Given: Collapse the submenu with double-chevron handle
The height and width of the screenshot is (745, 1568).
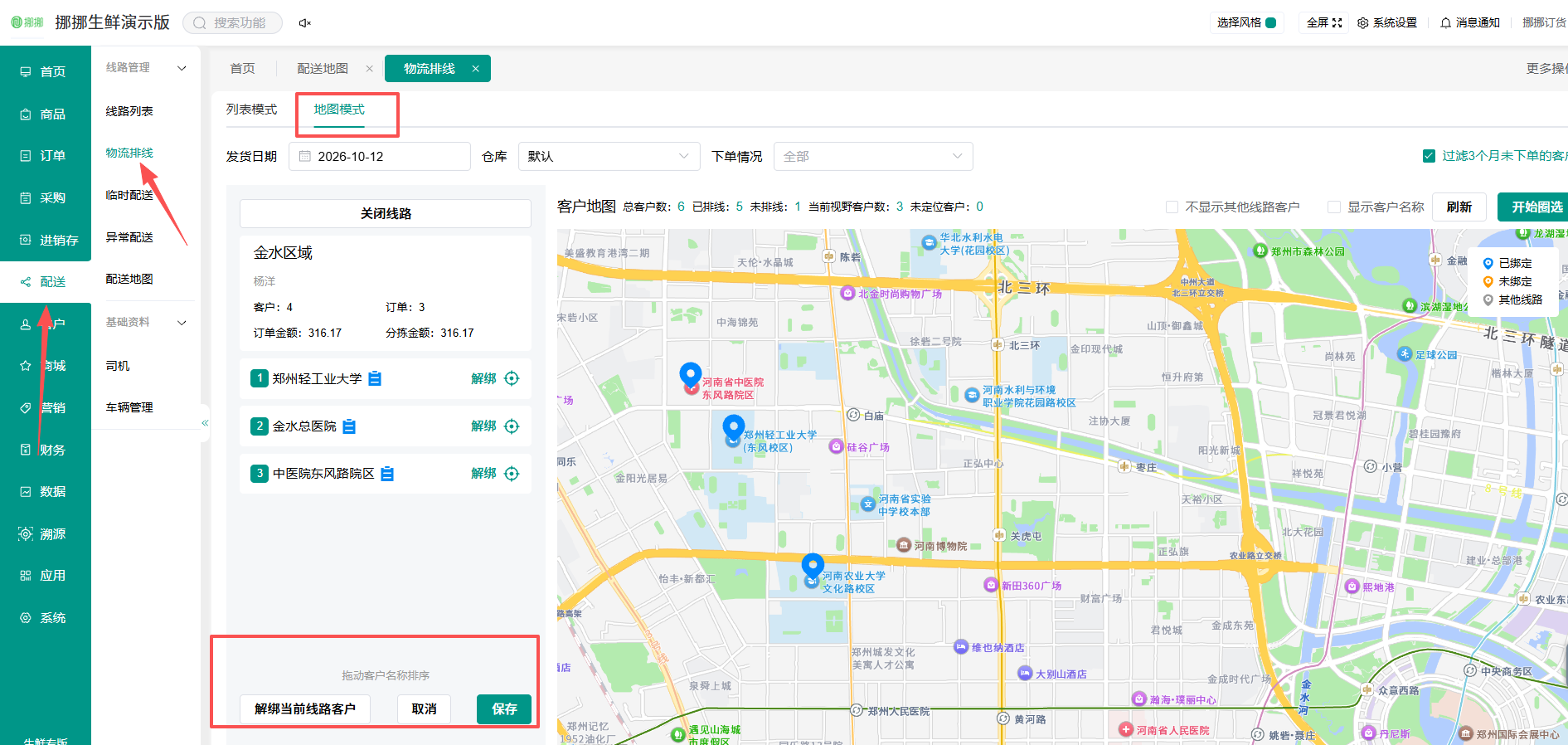Looking at the screenshot, I should click(x=205, y=423).
